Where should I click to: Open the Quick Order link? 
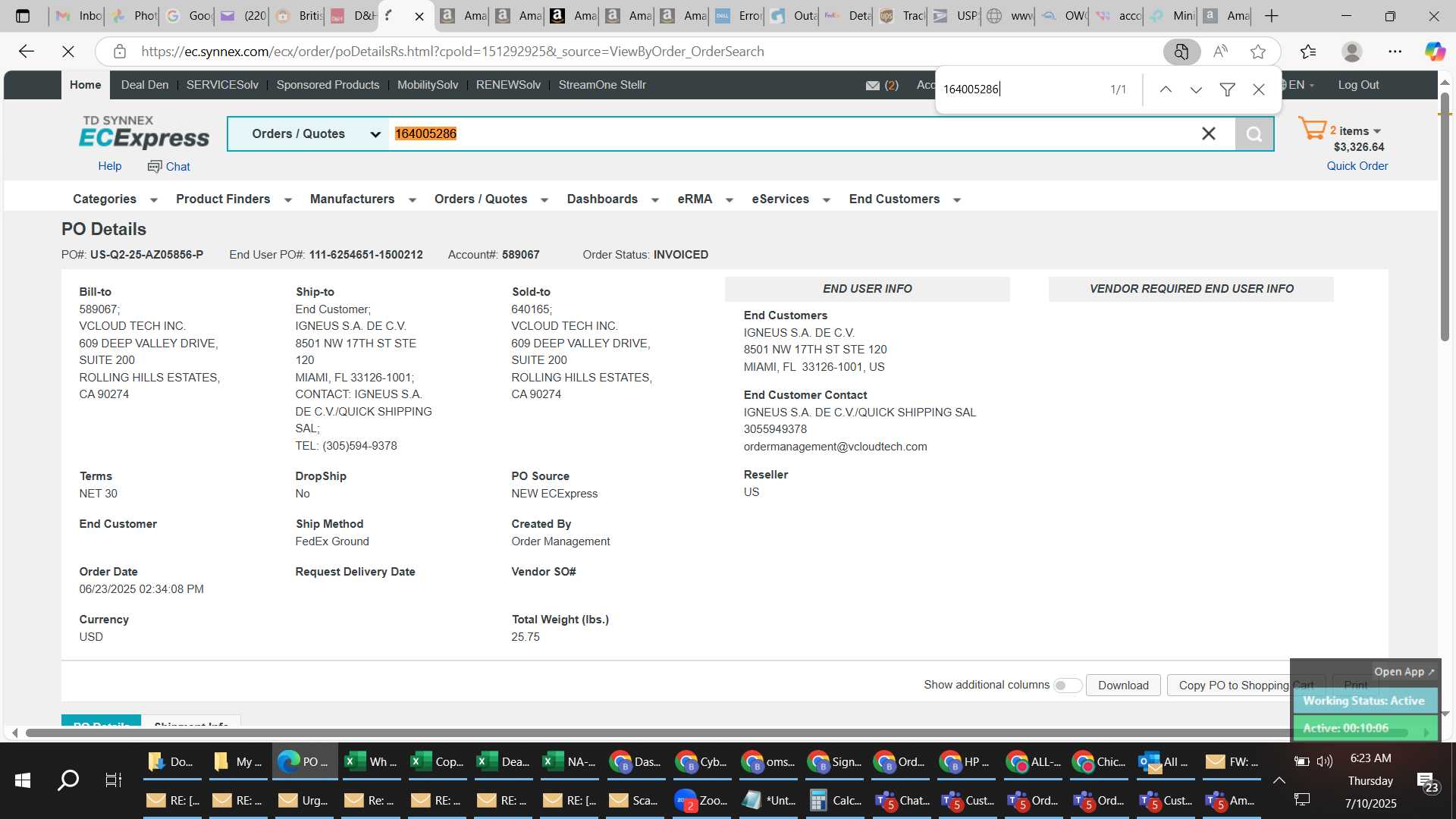(x=1357, y=166)
